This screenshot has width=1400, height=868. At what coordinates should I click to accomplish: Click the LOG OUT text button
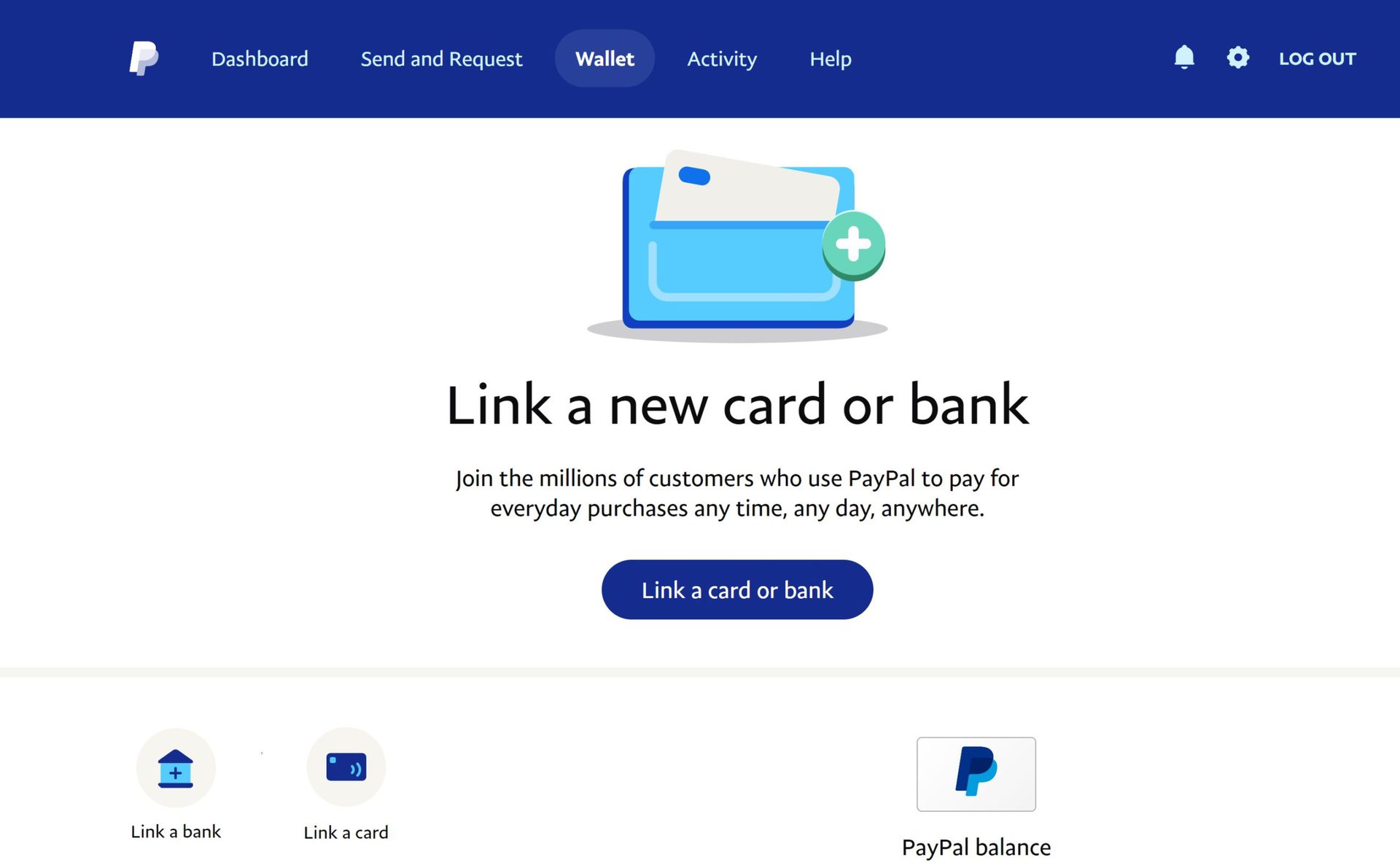click(1317, 57)
